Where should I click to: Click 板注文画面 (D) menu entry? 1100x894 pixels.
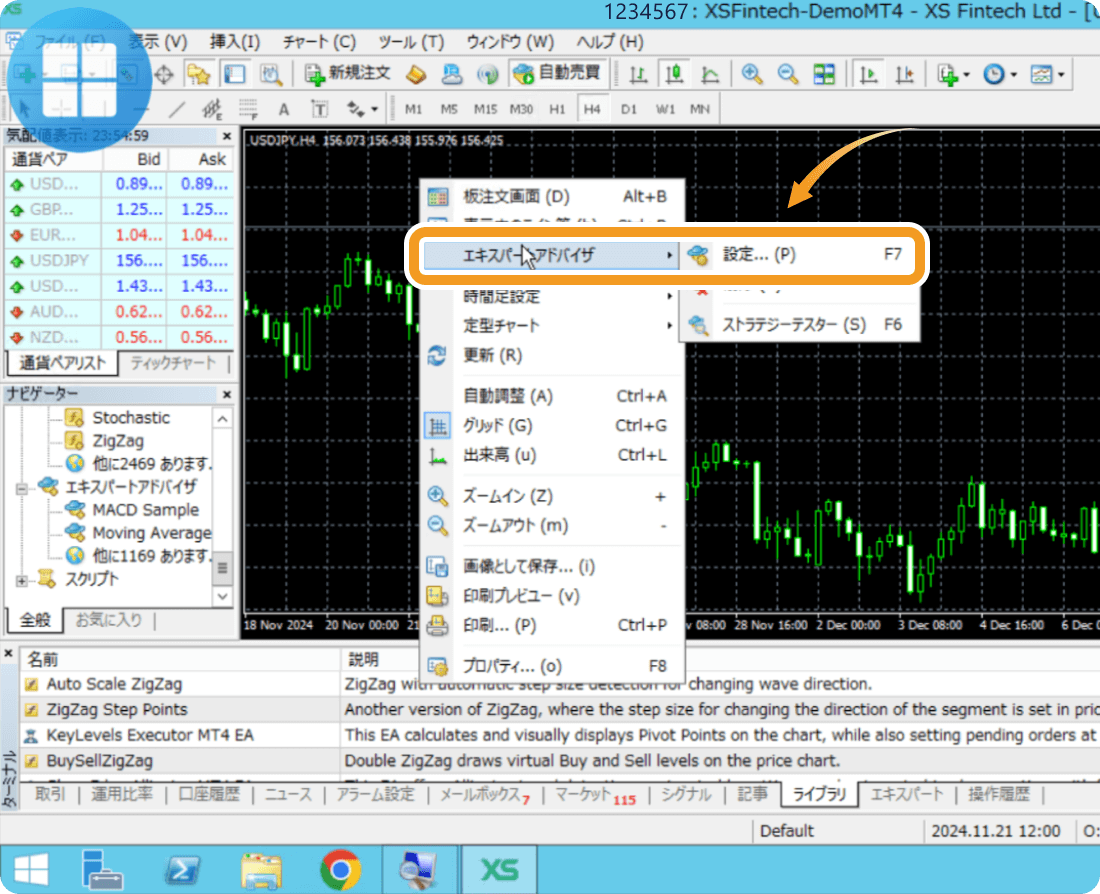click(x=551, y=196)
